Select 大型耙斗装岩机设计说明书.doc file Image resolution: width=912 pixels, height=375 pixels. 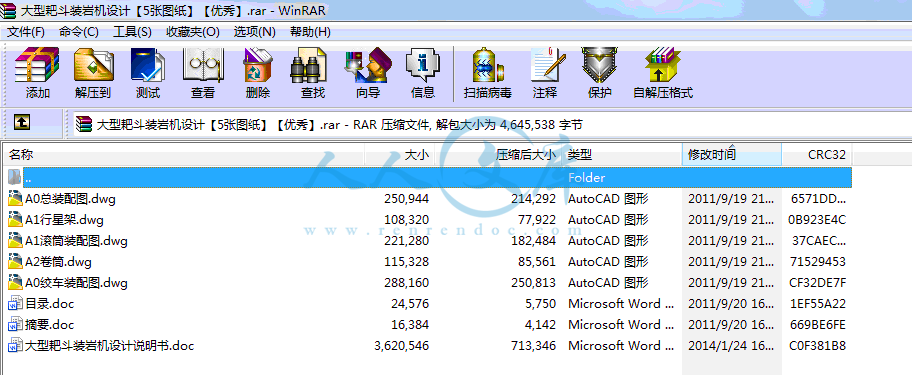(428, 346)
